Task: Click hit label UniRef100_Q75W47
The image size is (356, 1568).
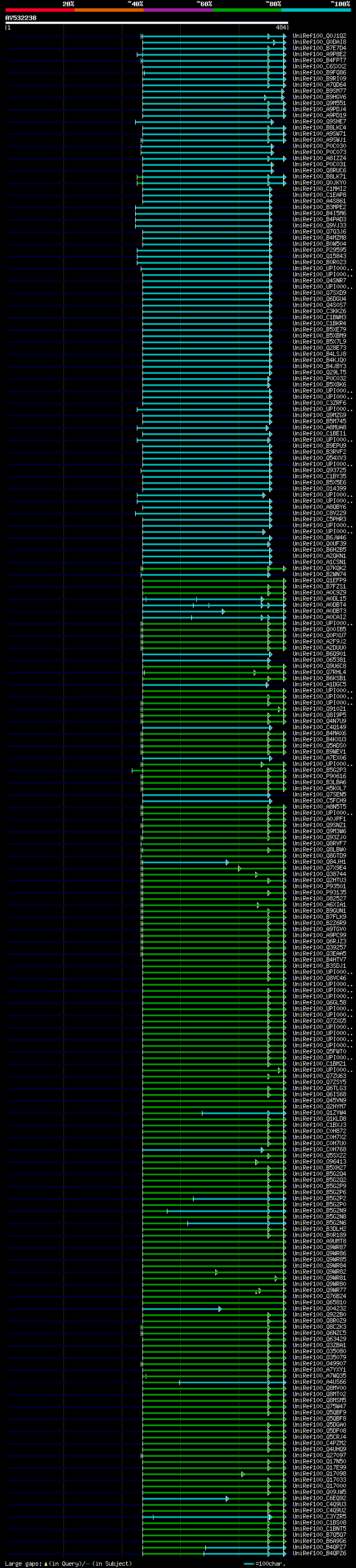Action: [319, 1406]
